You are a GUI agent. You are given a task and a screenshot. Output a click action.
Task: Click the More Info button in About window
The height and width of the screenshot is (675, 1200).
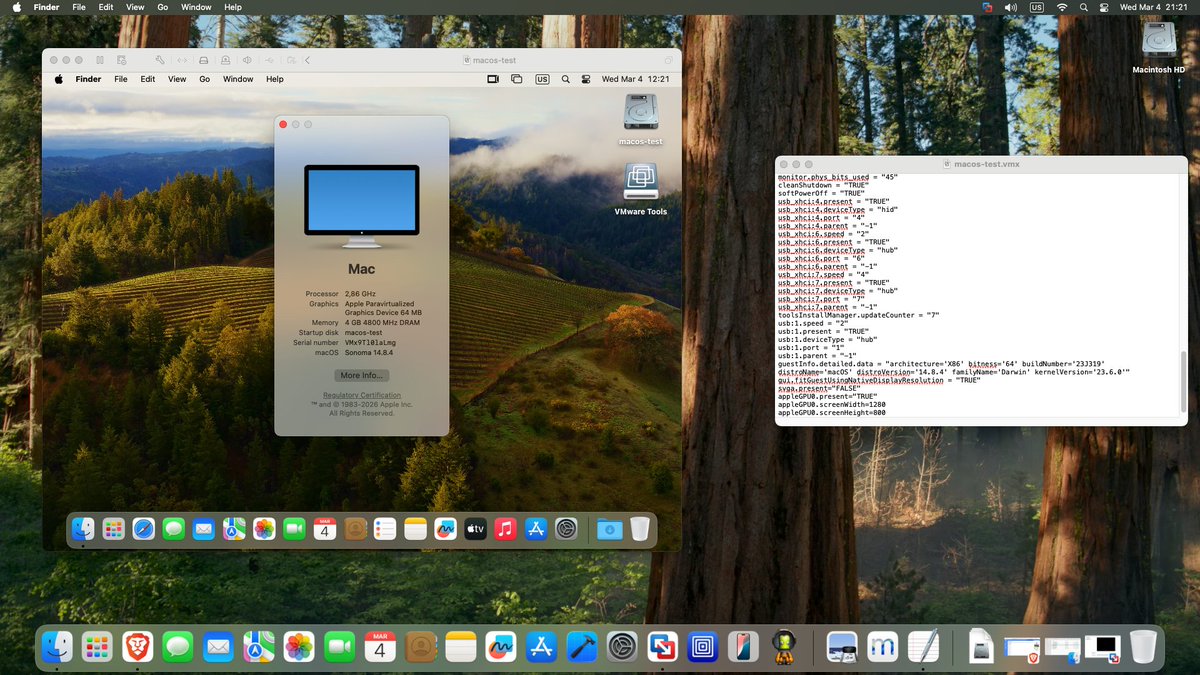pos(361,375)
